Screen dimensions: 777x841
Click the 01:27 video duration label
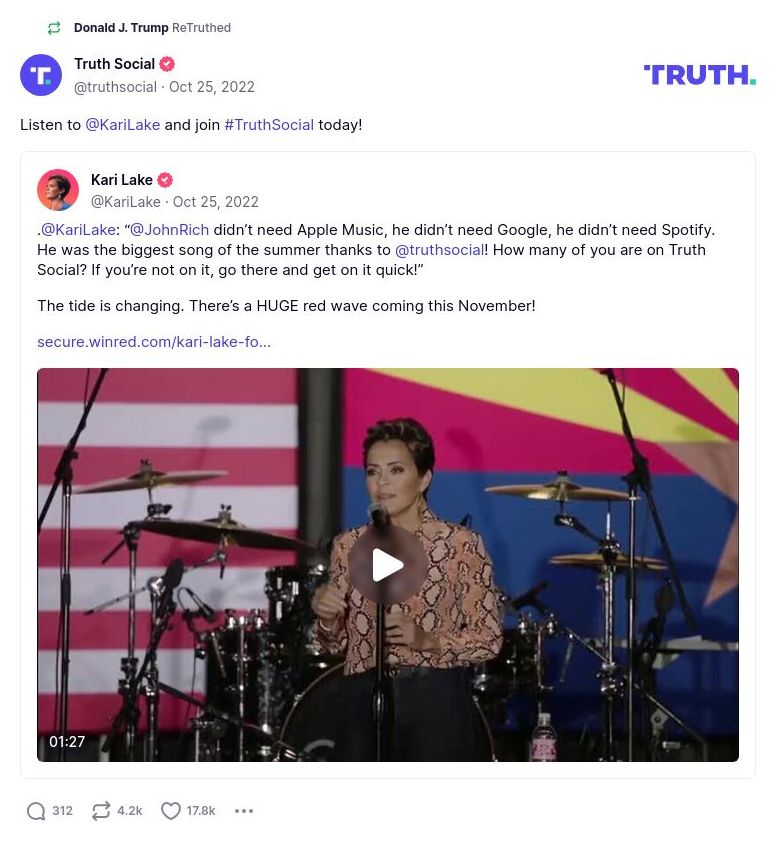(x=67, y=742)
